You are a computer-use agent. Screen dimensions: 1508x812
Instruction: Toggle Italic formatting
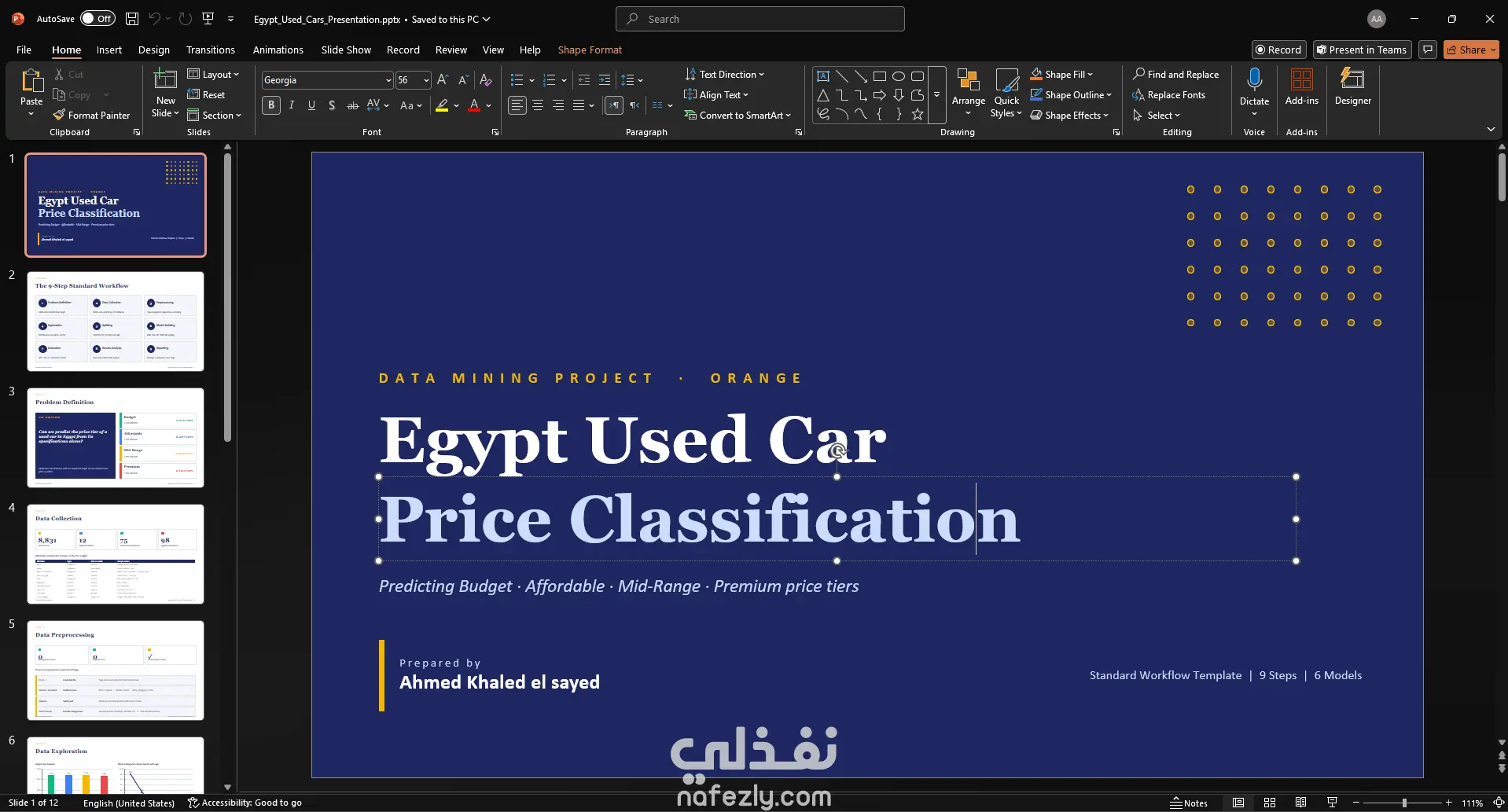[x=292, y=105]
